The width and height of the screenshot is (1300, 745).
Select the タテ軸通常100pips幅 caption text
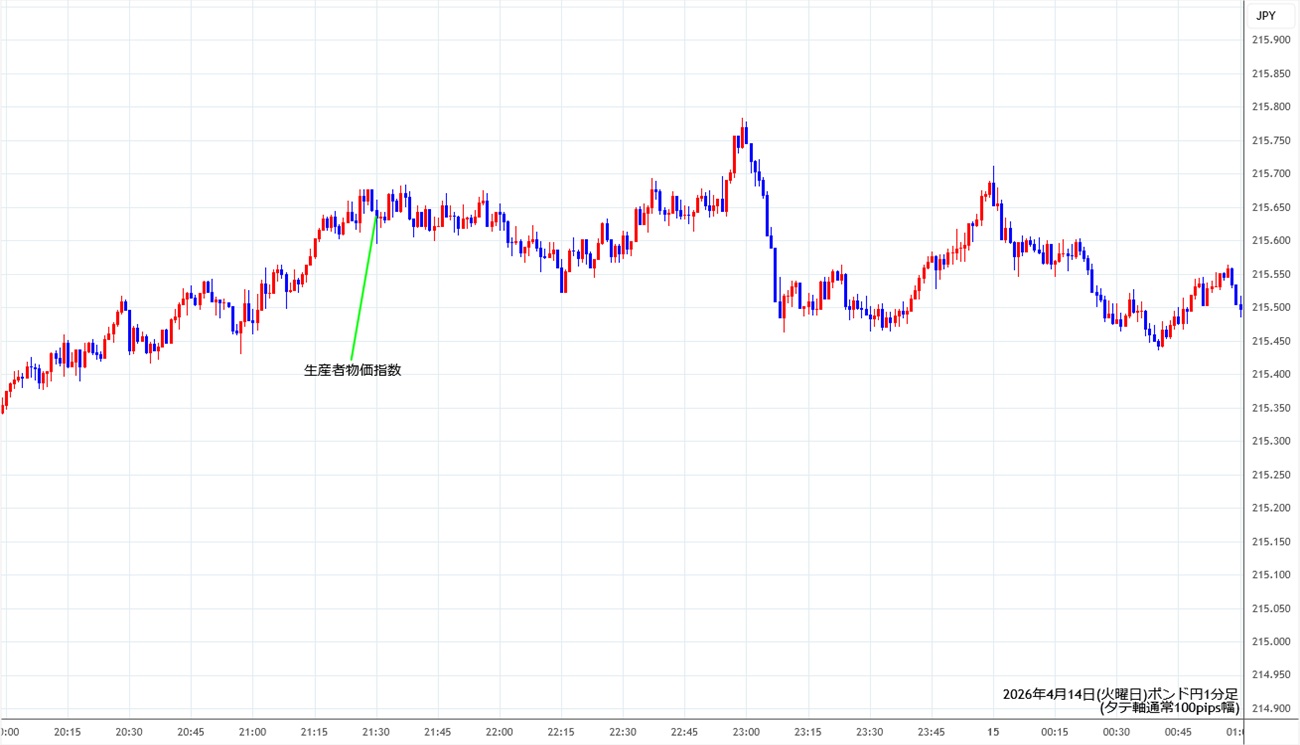pyautogui.click(x=1169, y=708)
